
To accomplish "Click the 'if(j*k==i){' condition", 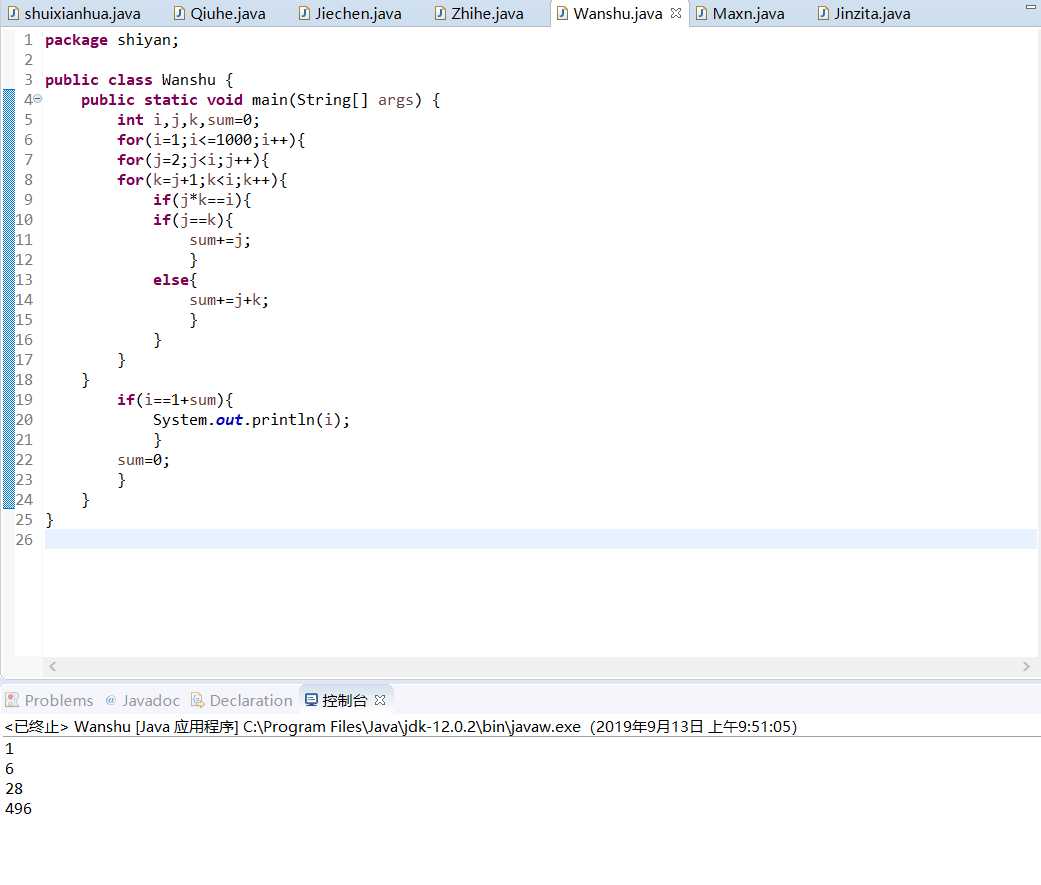I will click(202, 200).
